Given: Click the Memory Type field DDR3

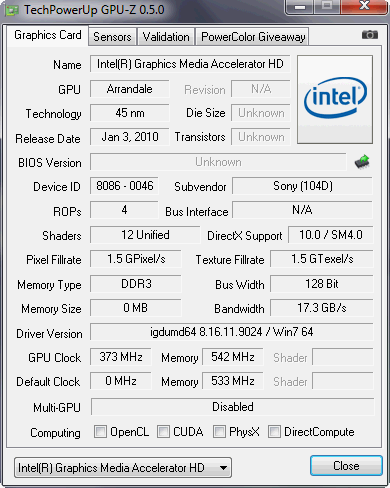Looking at the screenshot, I should (136, 284).
